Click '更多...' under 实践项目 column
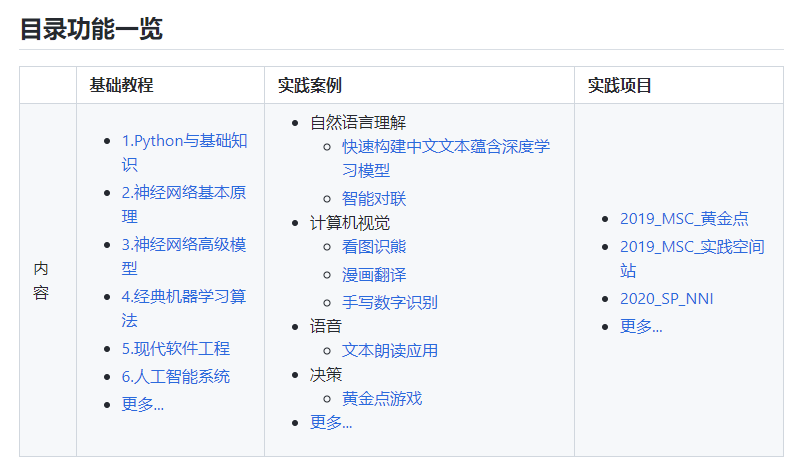This screenshot has height=471, width=800. tap(641, 326)
